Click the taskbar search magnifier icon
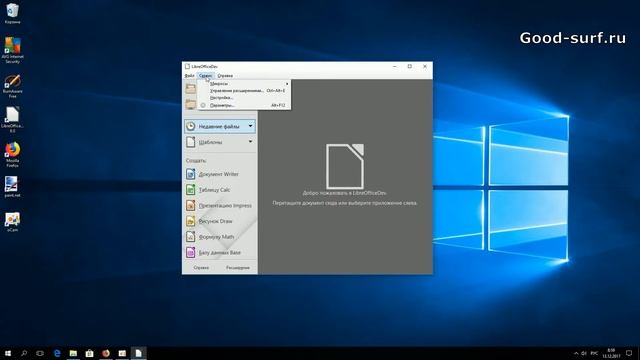640x360 pixels. pos(24,353)
